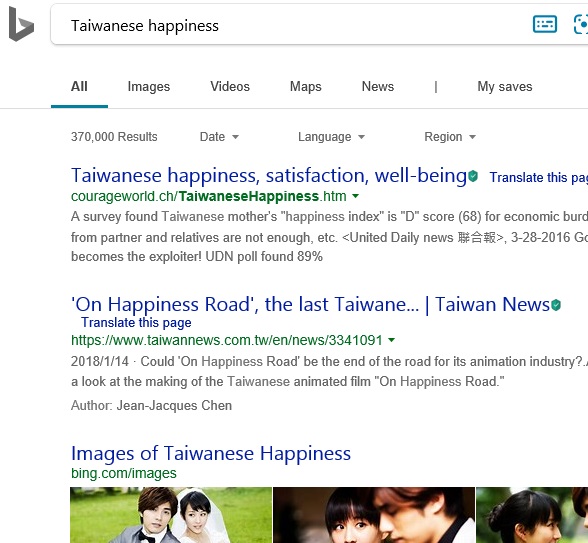
Task: Open My saves
Action: (x=505, y=87)
